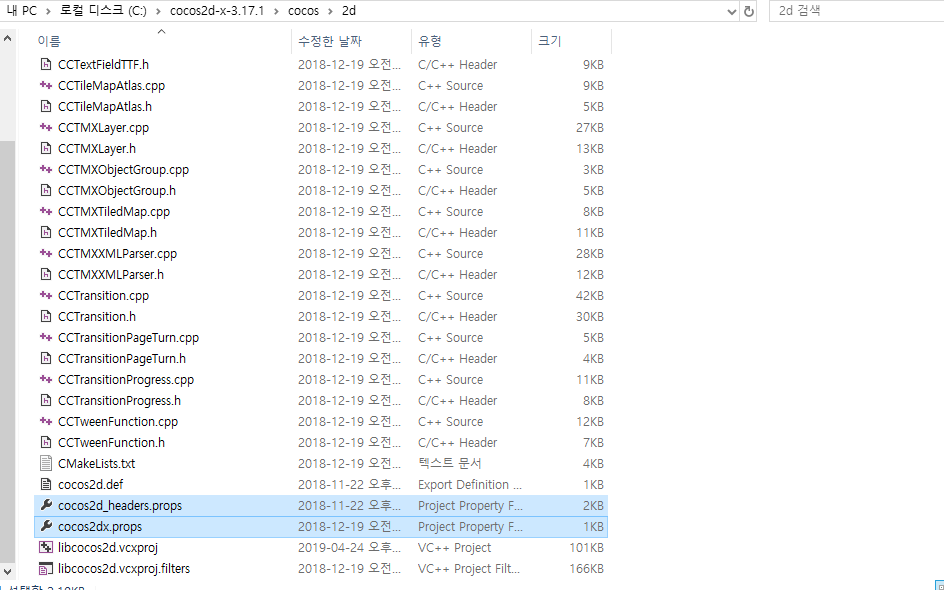Click the CCTransition.h file icon
This screenshot has width=944, height=590.
(46, 317)
